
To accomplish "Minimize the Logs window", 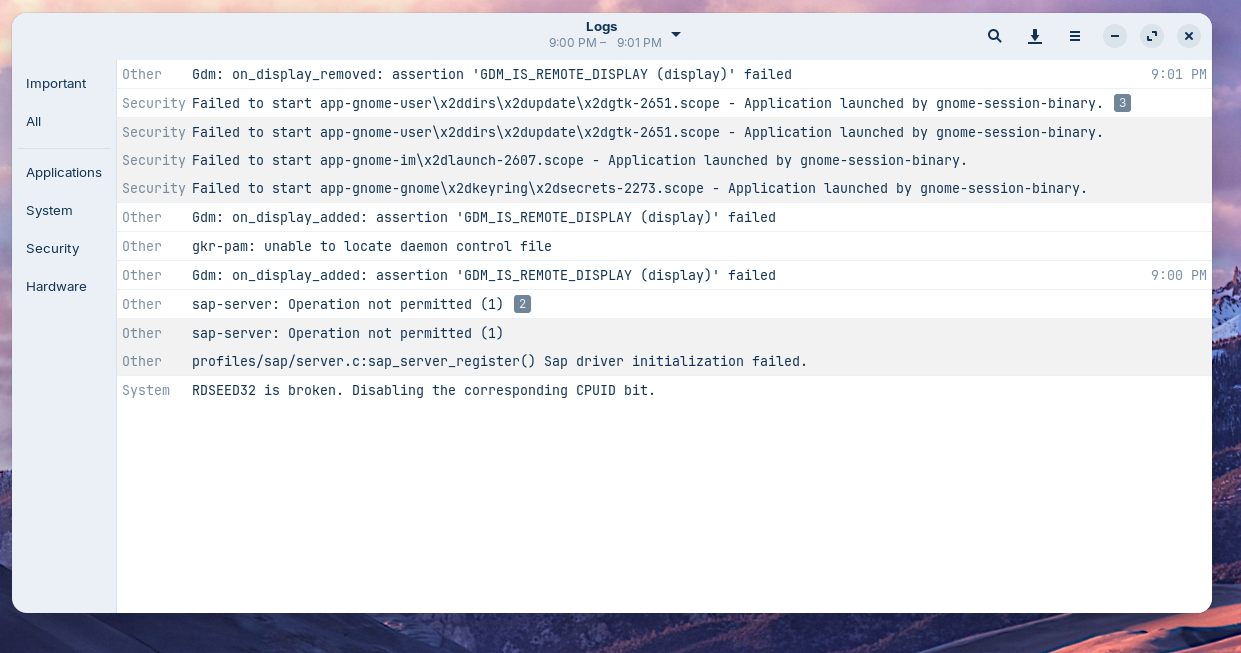I will tap(1115, 36).
